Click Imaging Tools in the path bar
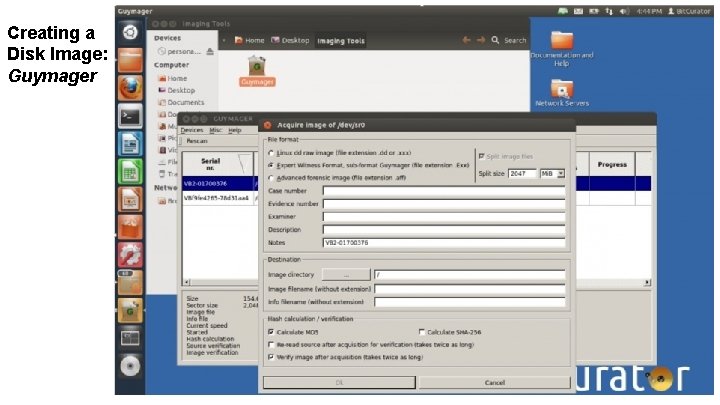The image size is (720, 405). pyautogui.click(x=341, y=41)
